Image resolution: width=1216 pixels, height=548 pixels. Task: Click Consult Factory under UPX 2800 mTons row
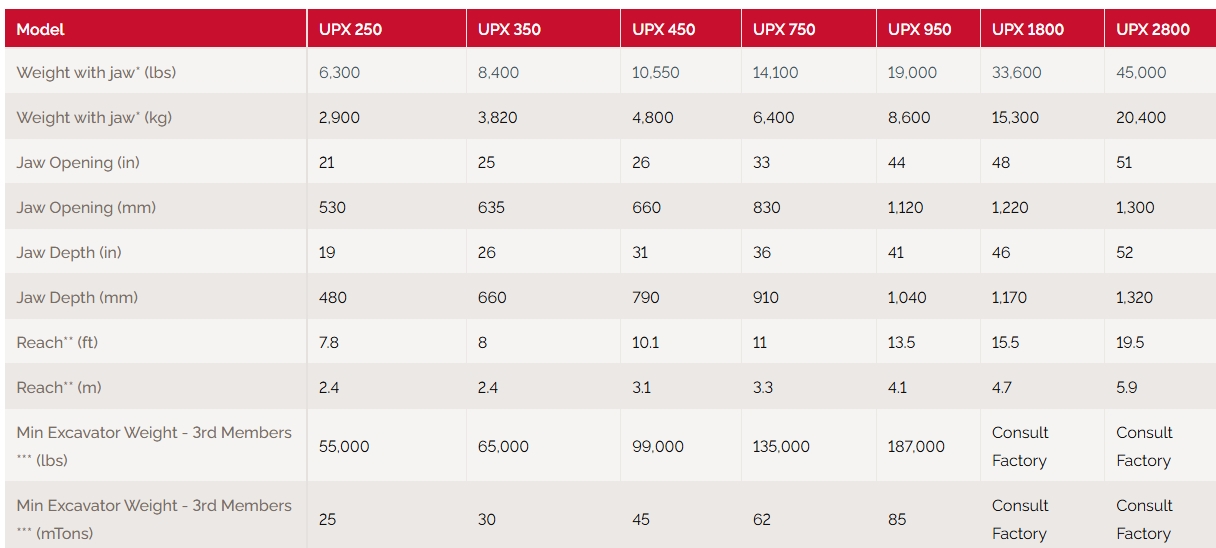point(1144,520)
